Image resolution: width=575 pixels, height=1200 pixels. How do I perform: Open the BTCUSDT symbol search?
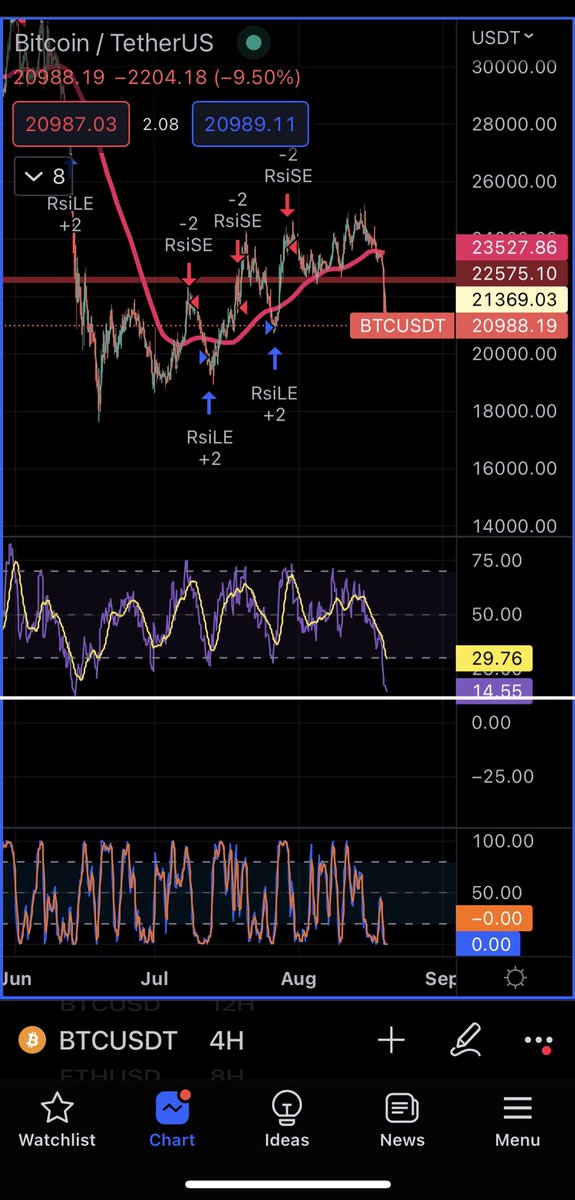[118, 1041]
